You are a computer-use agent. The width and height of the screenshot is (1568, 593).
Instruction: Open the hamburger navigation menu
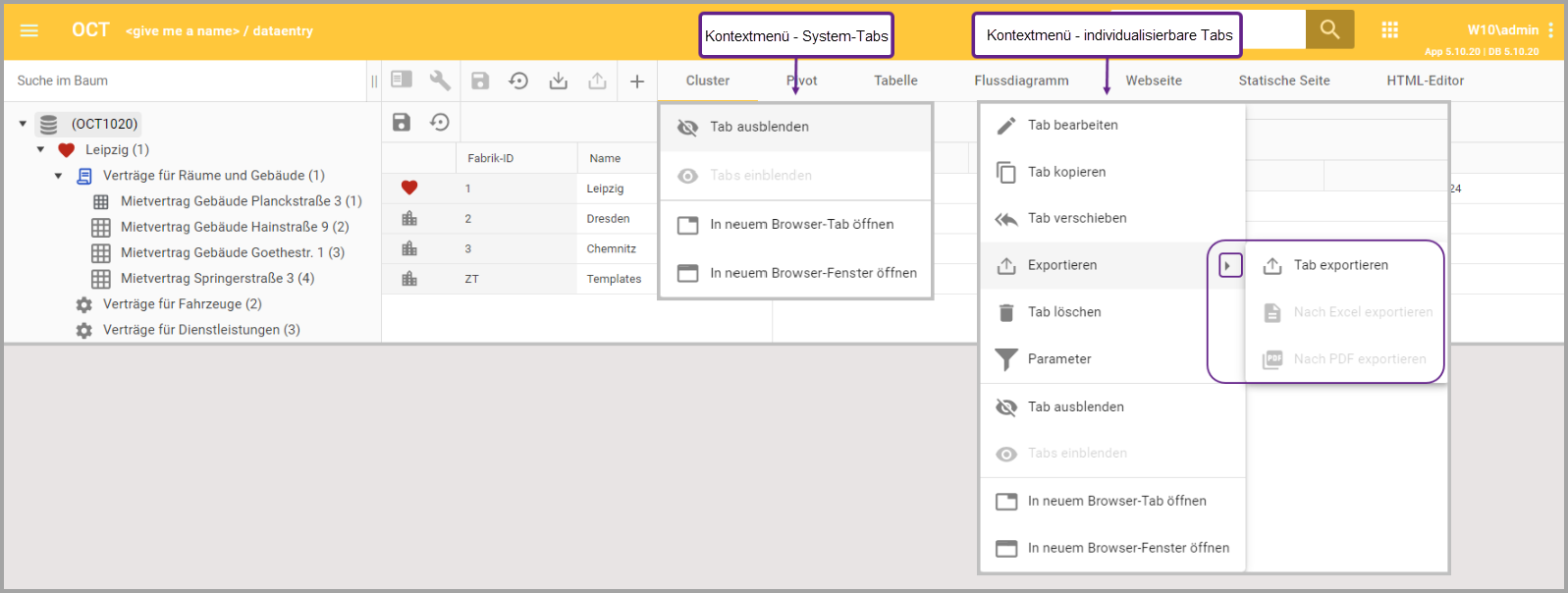[x=29, y=30]
